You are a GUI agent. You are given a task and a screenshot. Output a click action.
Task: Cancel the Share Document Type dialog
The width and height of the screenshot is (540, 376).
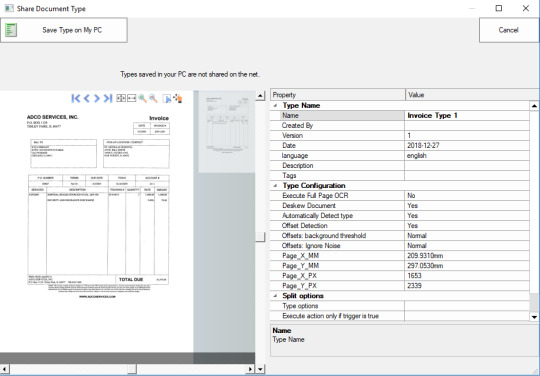509,30
